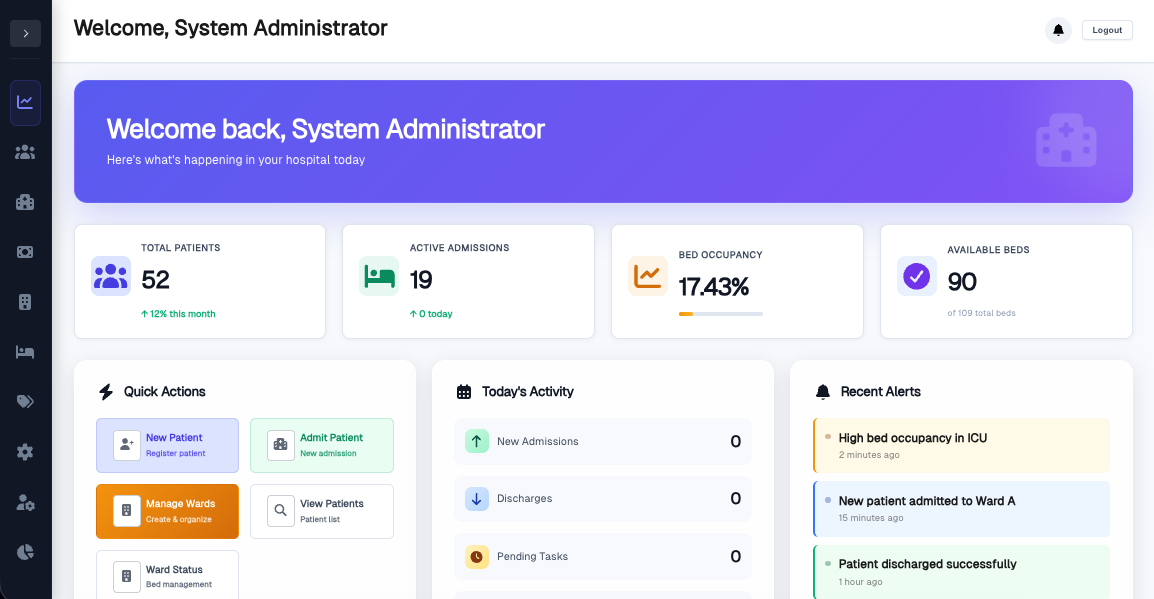Open New Patient to register a patient
The width and height of the screenshot is (1154, 599).
167,445
